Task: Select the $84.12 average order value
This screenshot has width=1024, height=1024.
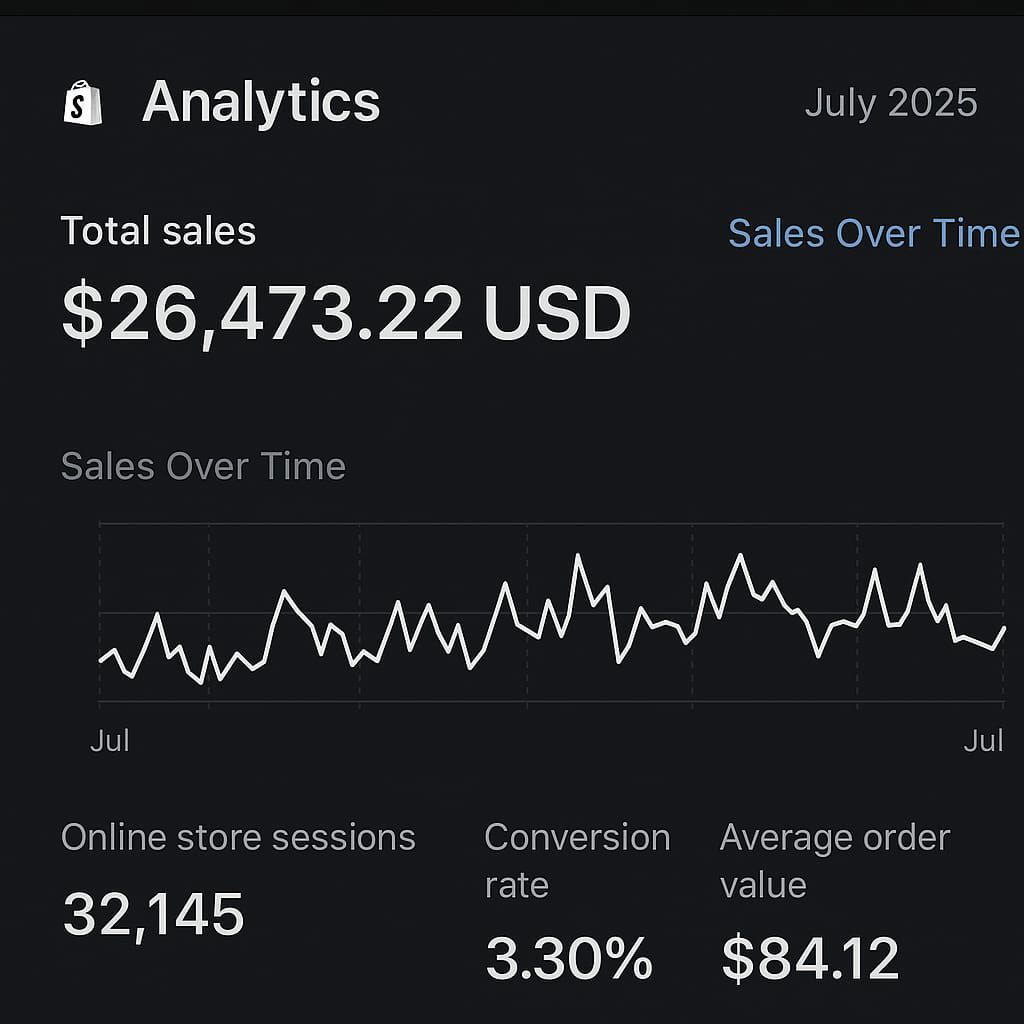Action: pyautogui.click(x=810, y=958)
